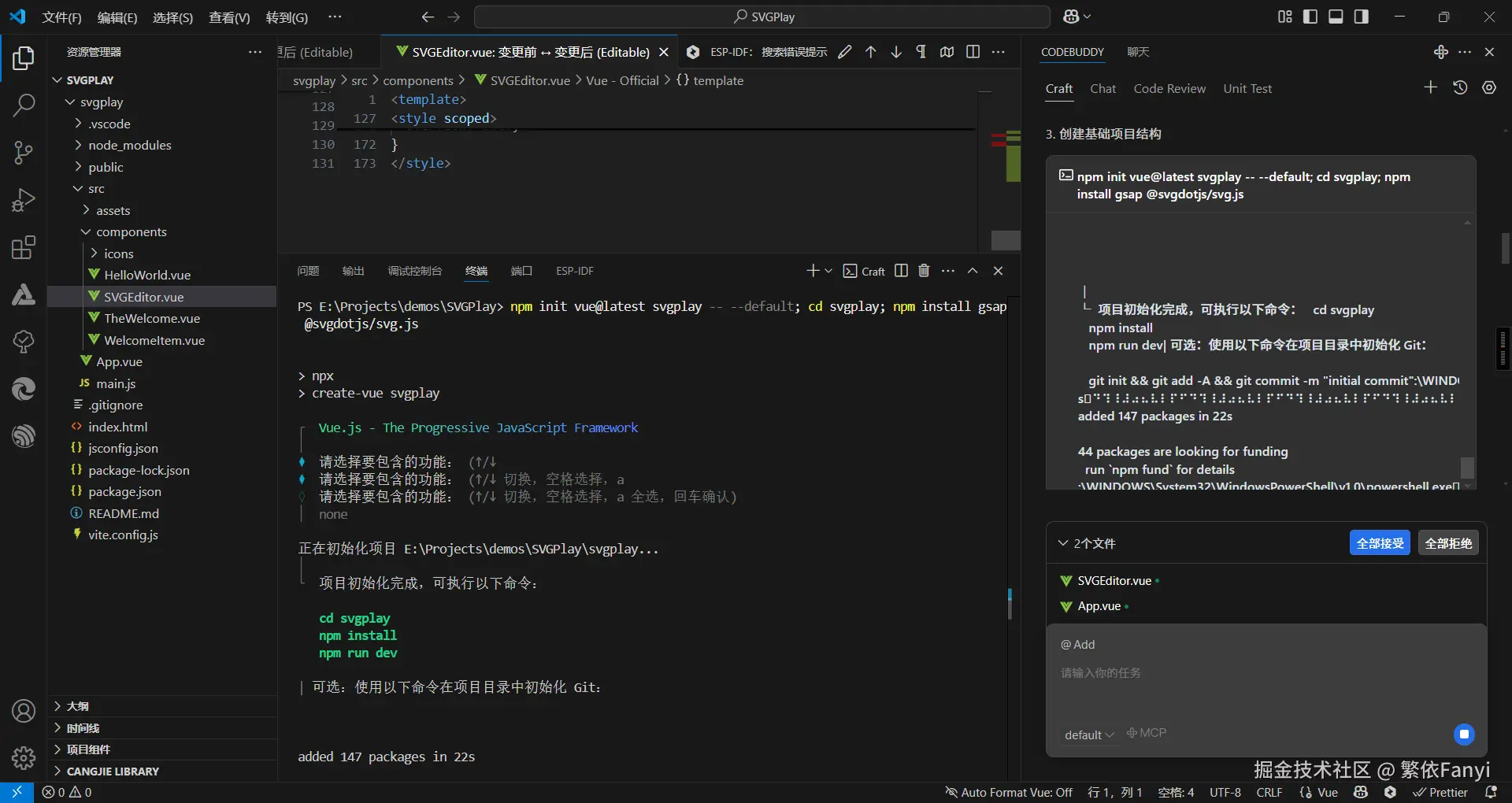Viewport: 1512px width, 803px height.
Task: Switch to the Unit Test tab
Action: pos(1247,89)
